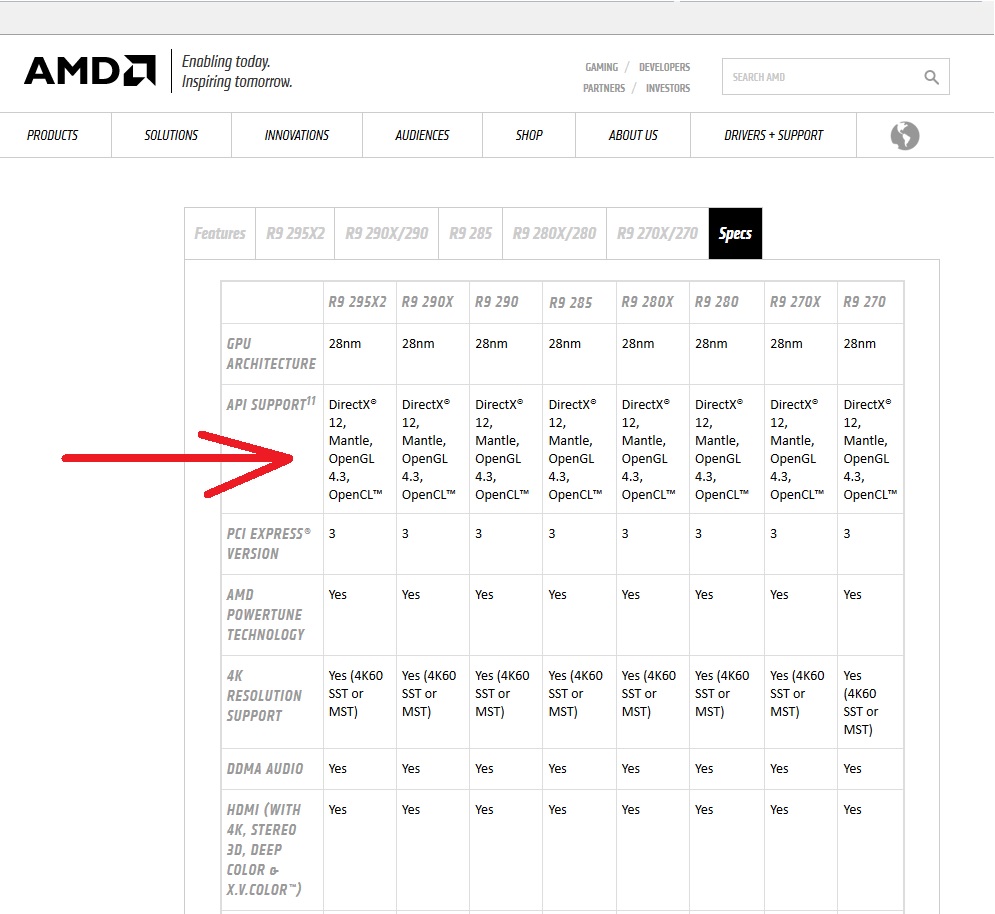Click the R9 295X2 column header
This screenshot has height=914, width=995.
coord(357,302)
